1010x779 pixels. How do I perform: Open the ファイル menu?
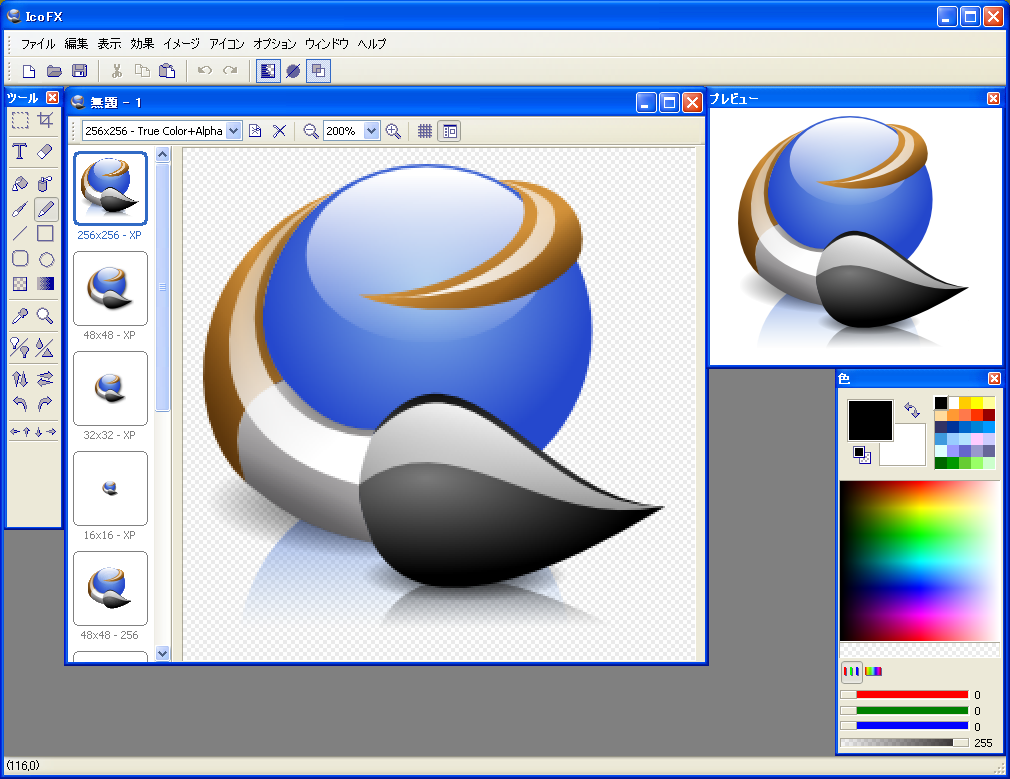(38, 44)
